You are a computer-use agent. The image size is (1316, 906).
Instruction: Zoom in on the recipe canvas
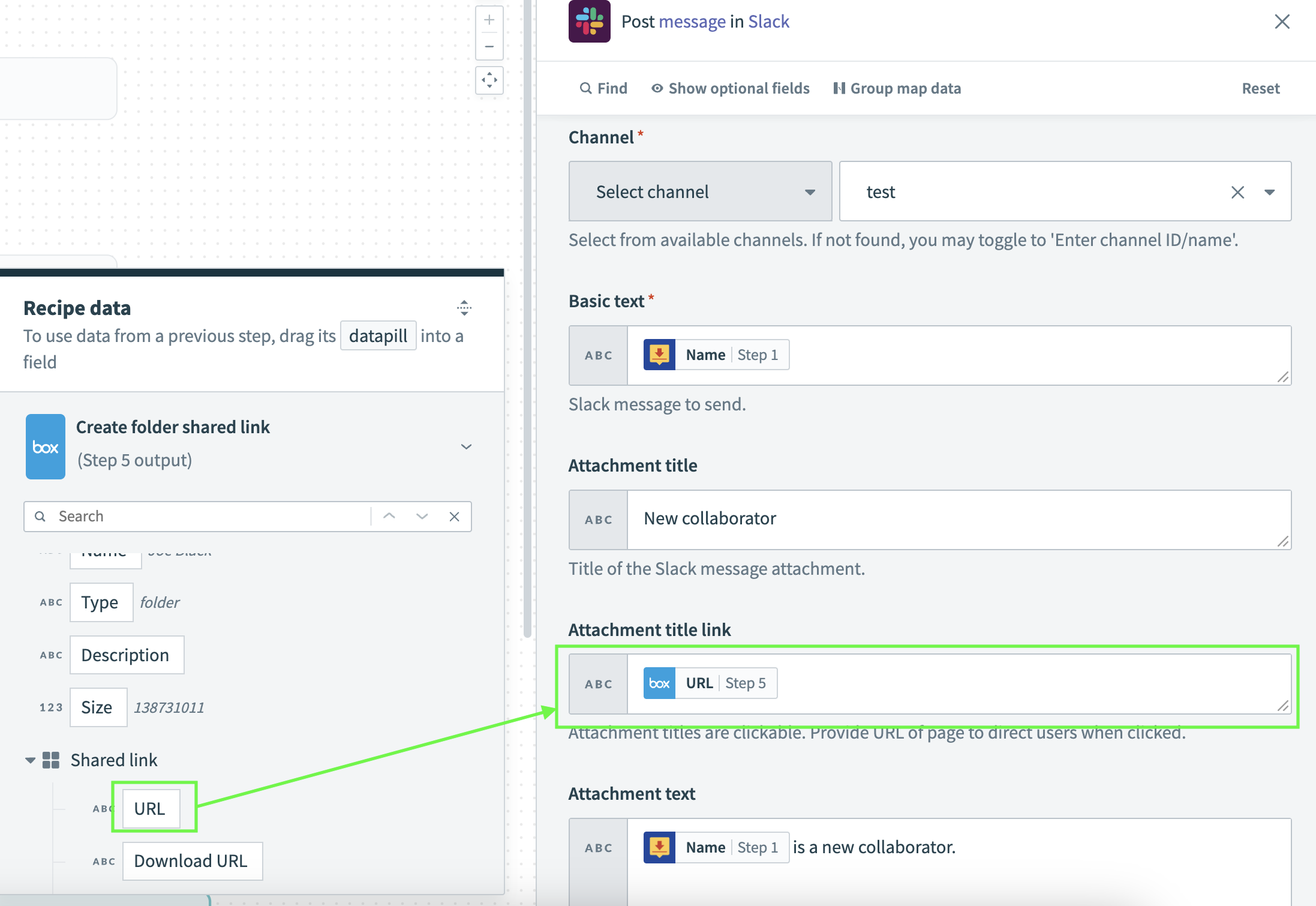(x=489, y=19)
